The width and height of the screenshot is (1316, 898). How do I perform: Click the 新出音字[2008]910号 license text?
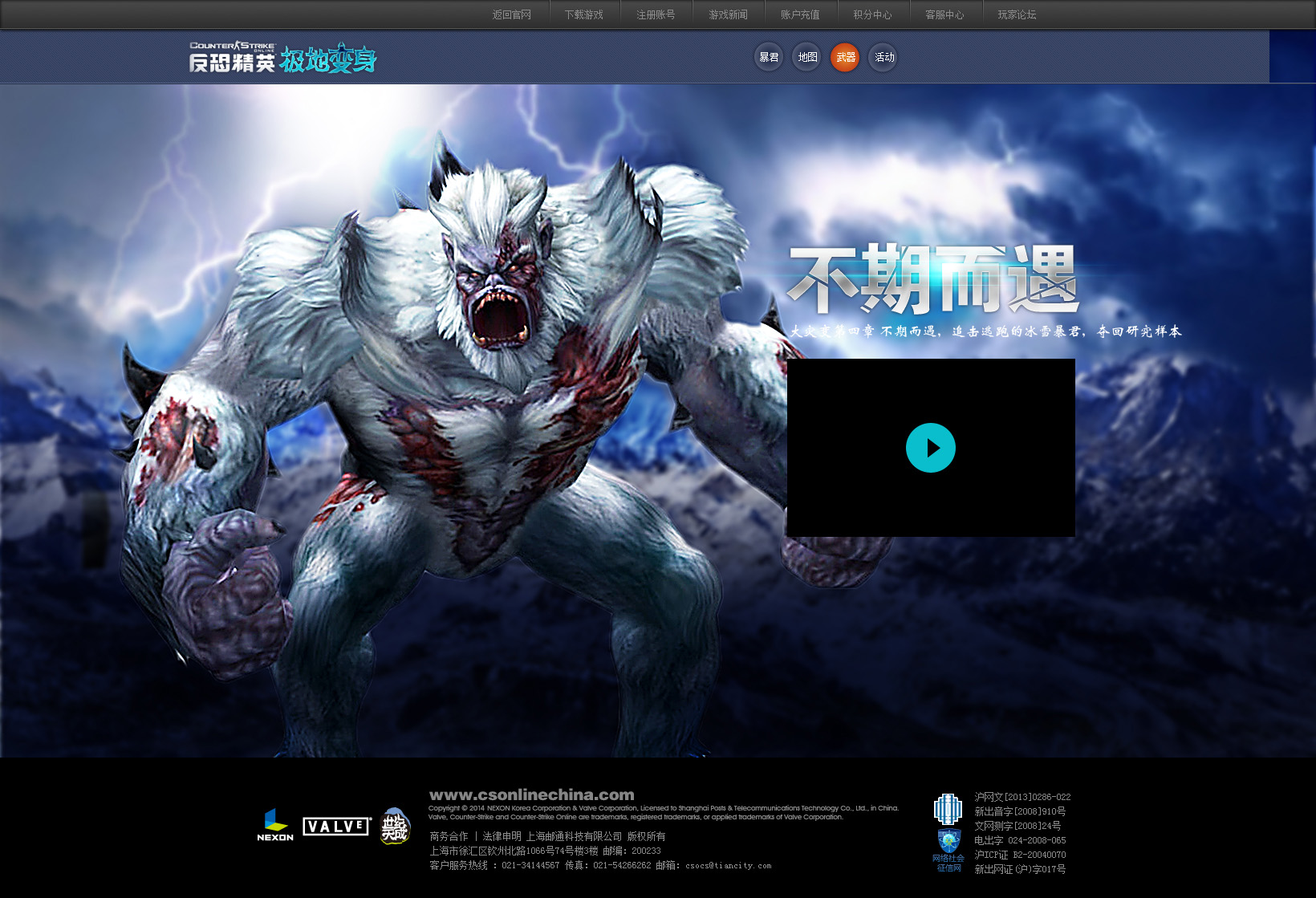(x=1020, y=811)
